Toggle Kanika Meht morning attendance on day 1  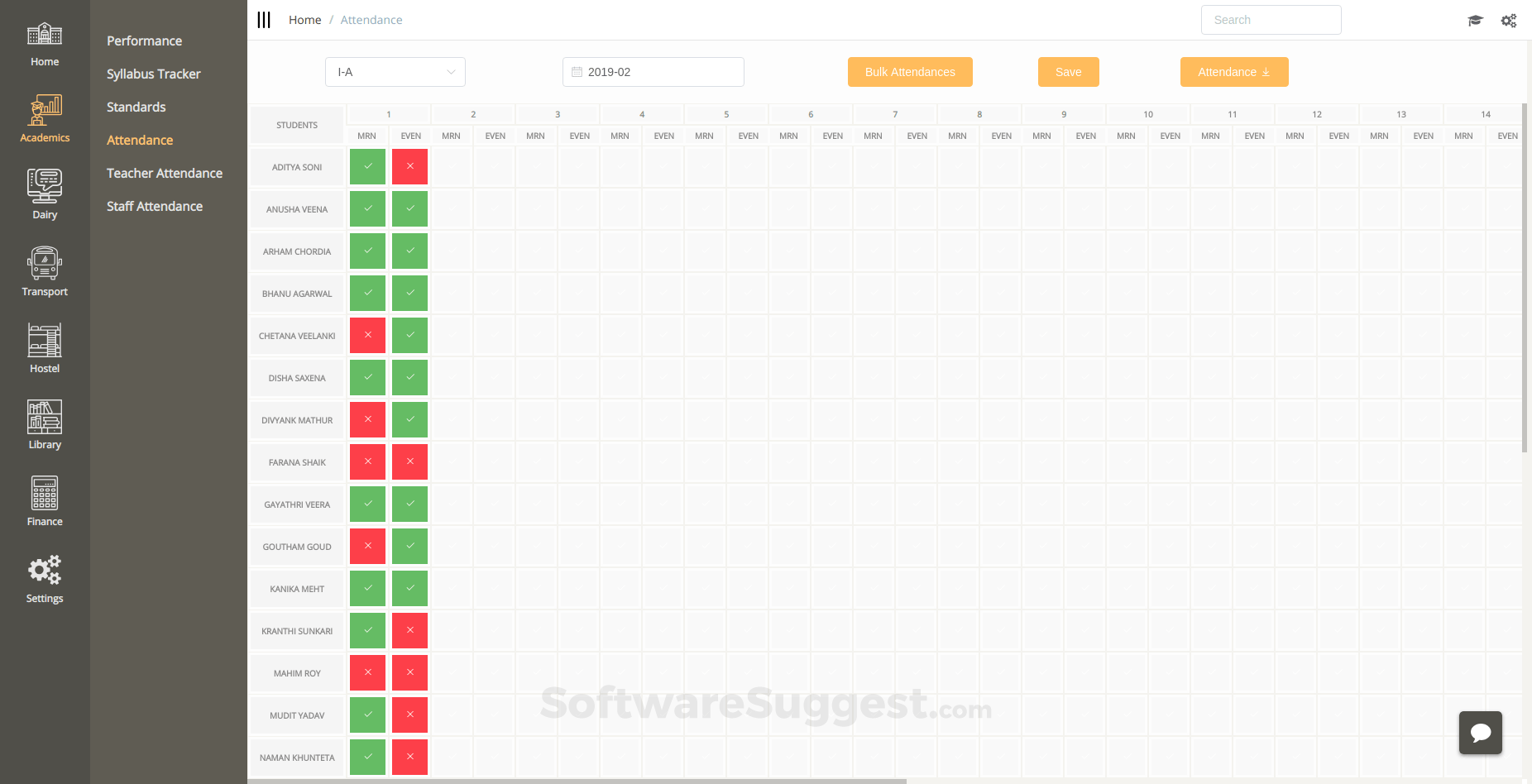click(367, 588)
